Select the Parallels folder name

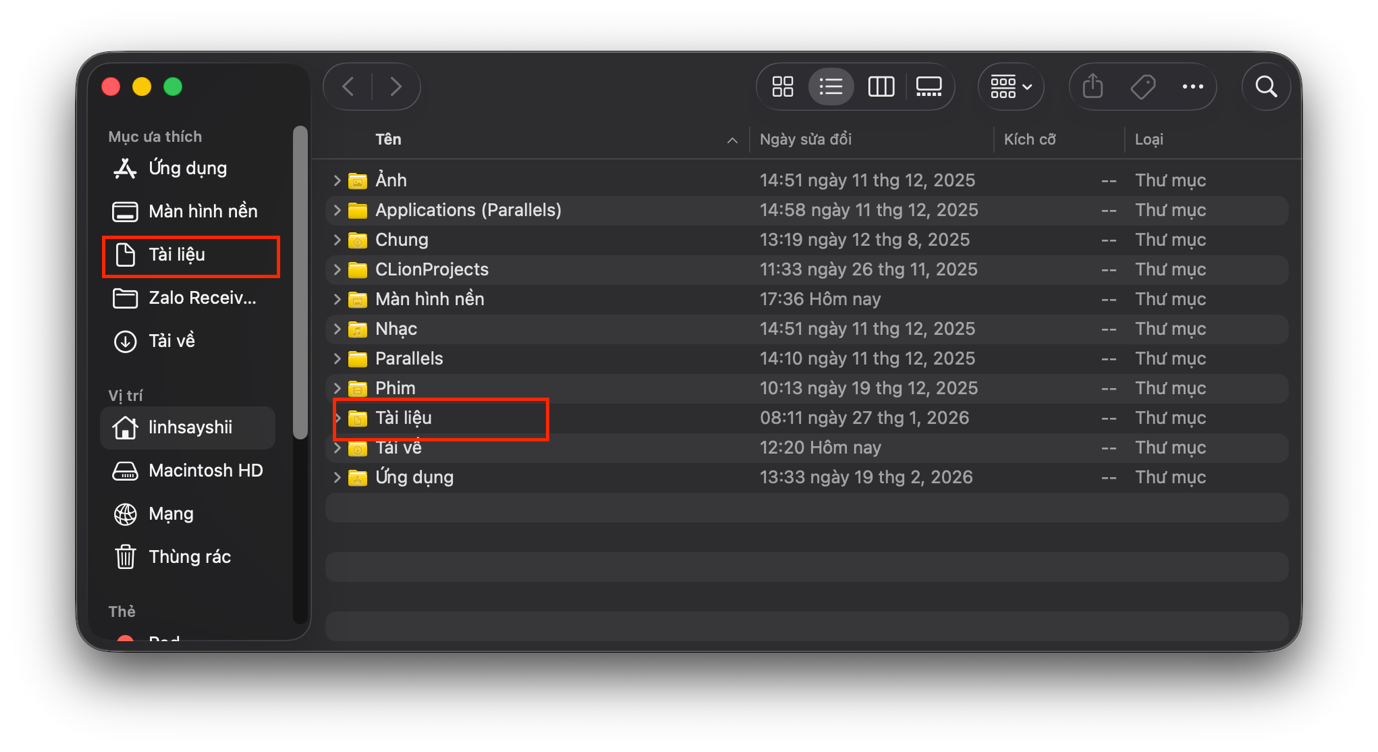(409, 359)
